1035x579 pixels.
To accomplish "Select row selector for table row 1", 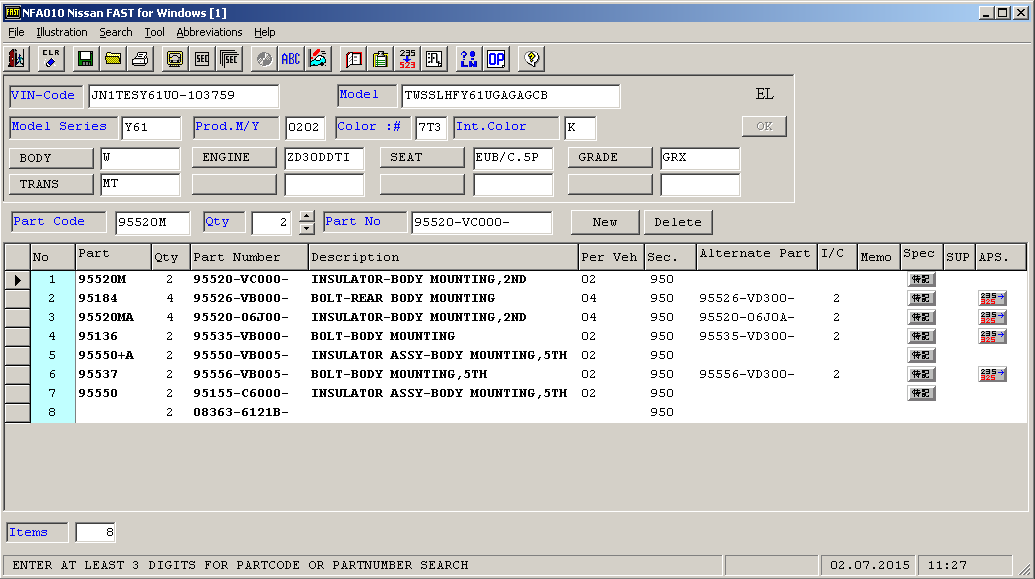I will (x=18, y=280).
